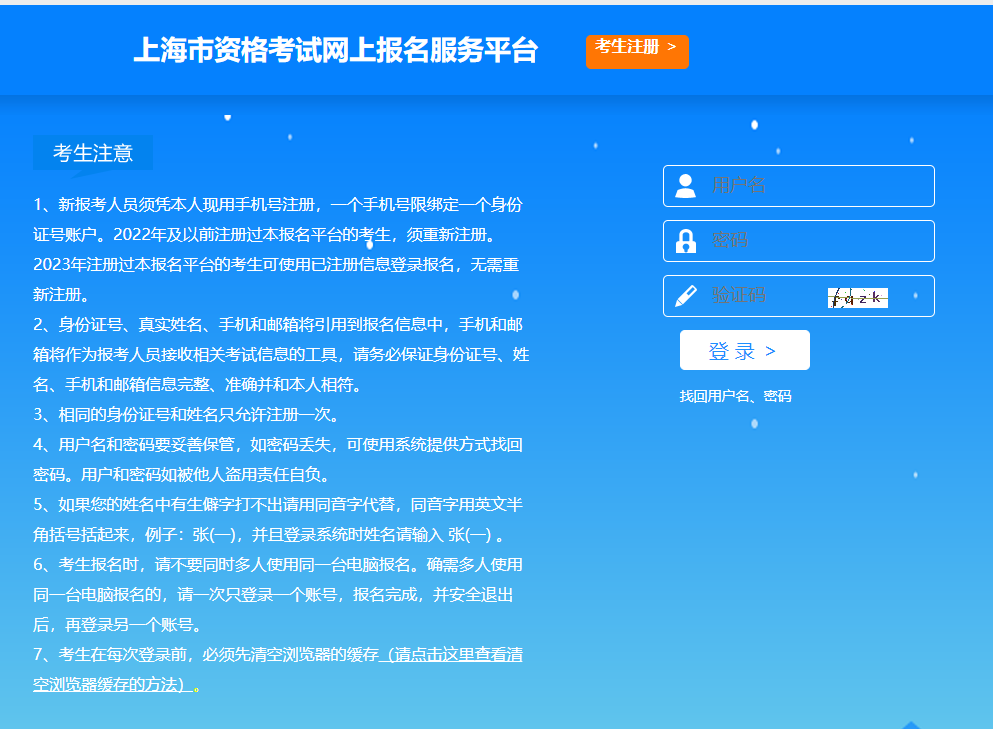Click notice item 1 about phone registration
993x729 pixels.
(277, 250)
